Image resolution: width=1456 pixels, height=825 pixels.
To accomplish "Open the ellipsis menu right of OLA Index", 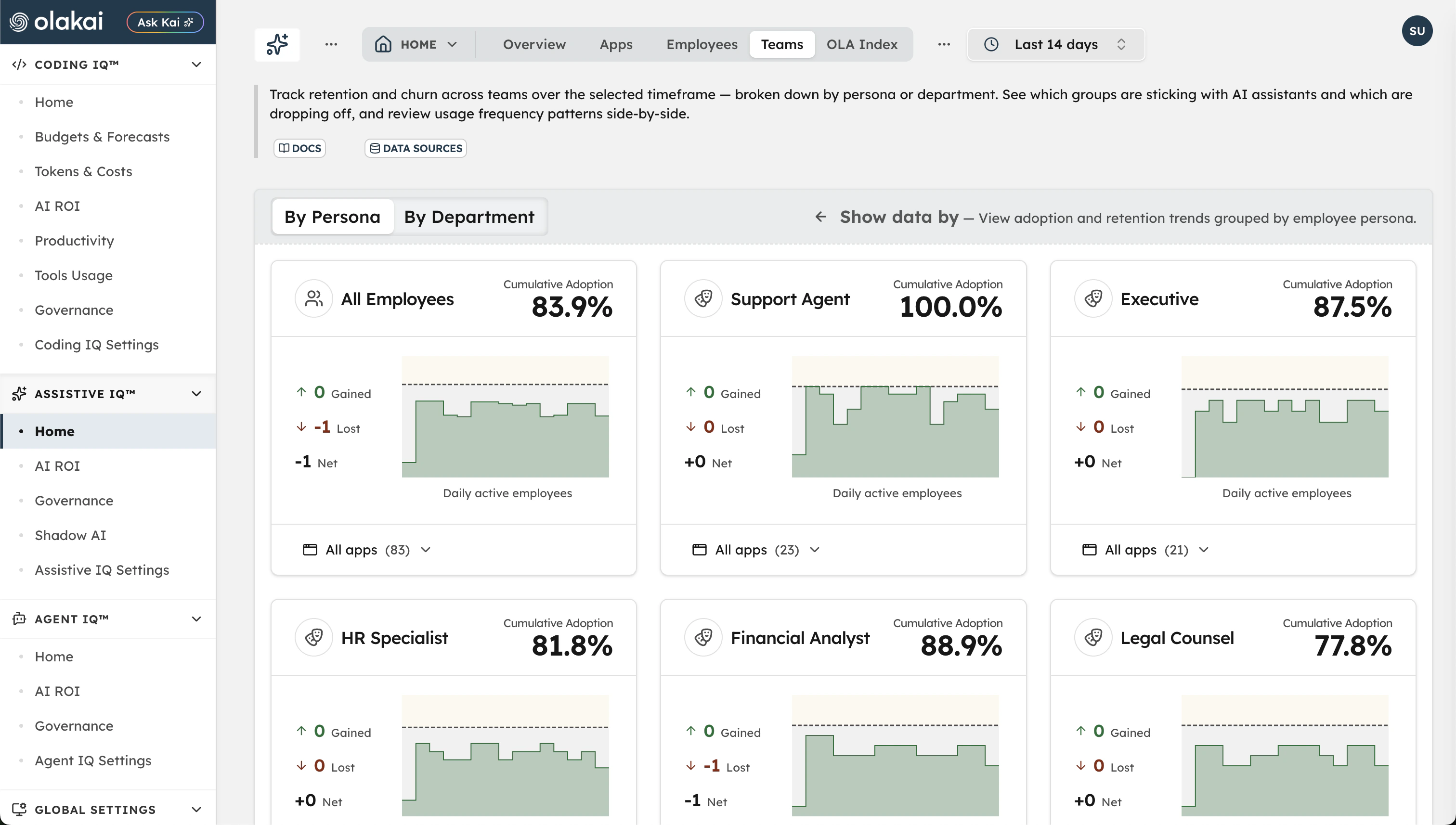I will pyautogui.click(x=944, y=44).
